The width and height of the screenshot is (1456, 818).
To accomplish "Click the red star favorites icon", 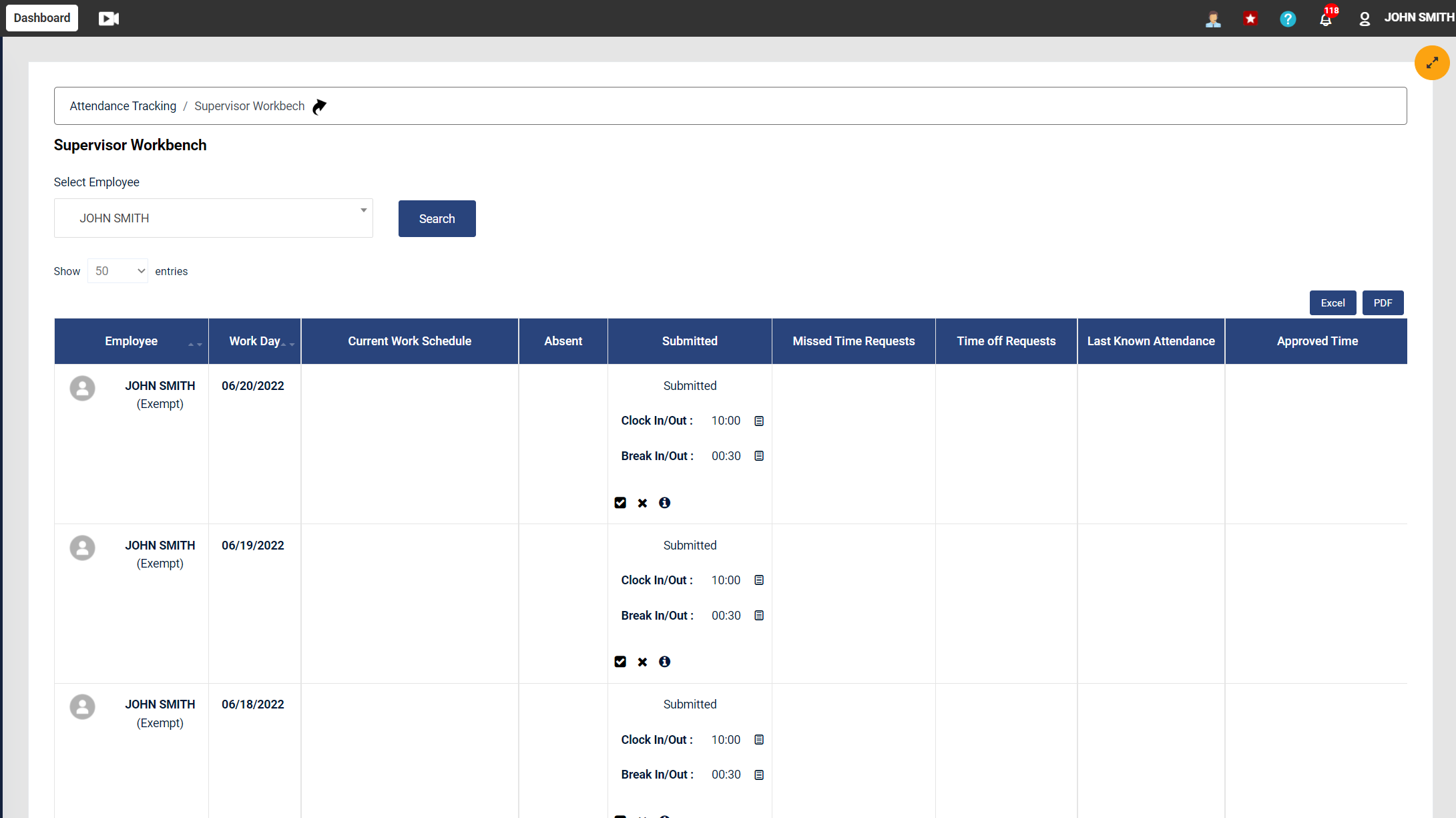I will click(x=1250, y=19).
